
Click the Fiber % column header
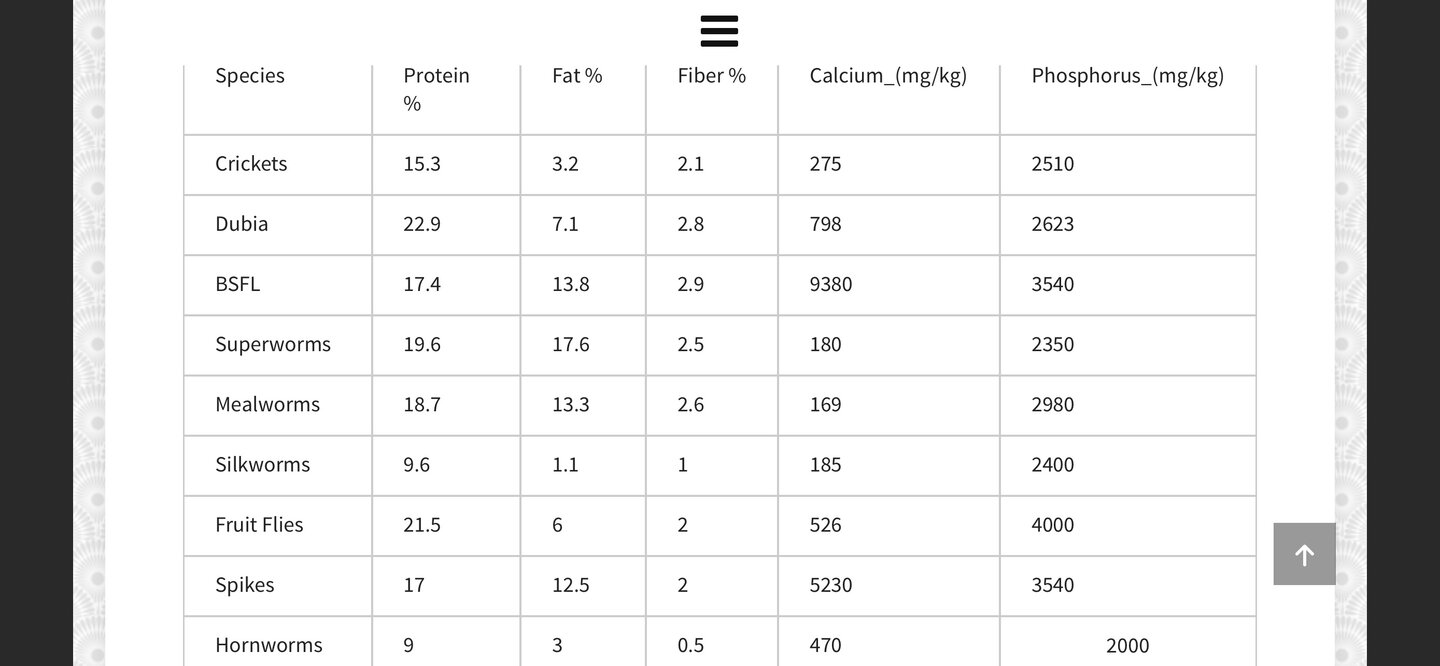712,76
